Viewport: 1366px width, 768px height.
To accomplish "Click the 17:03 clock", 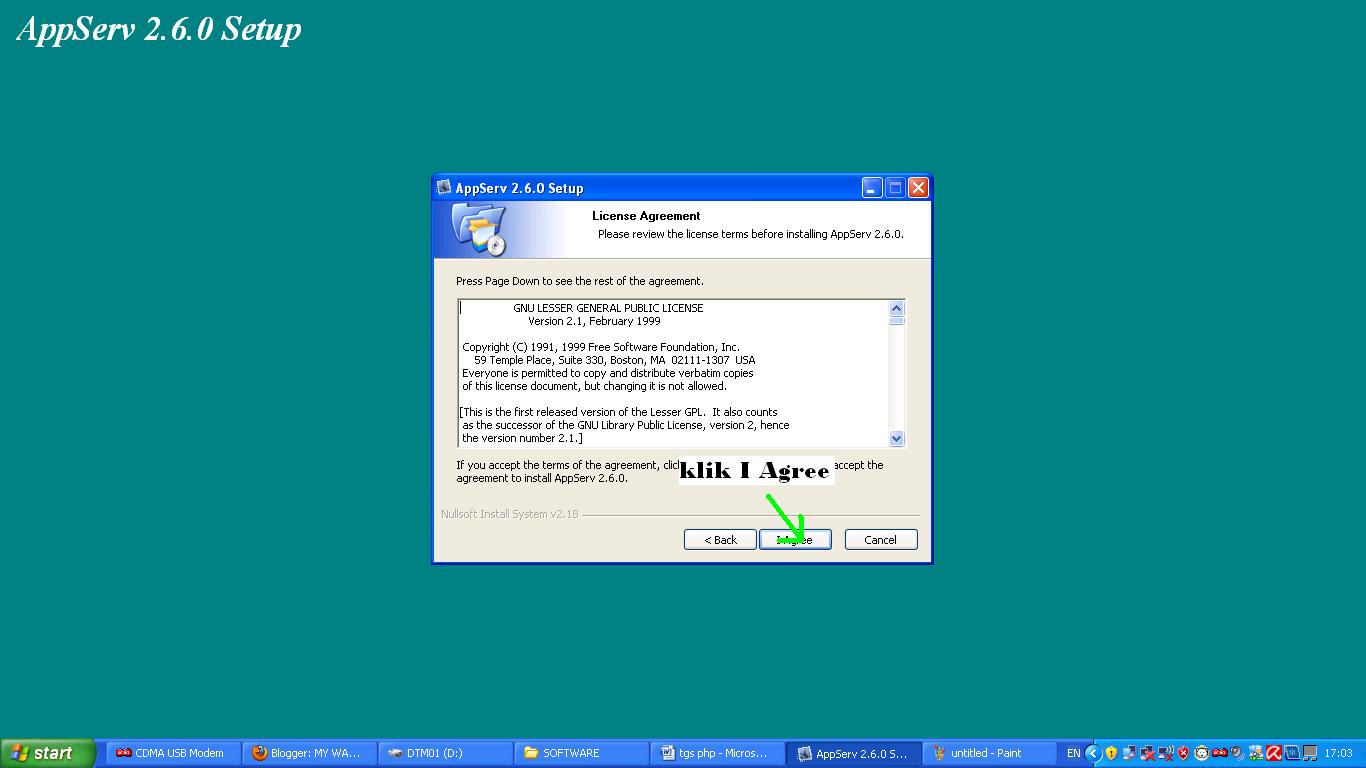I will (x=1338, y=753).
